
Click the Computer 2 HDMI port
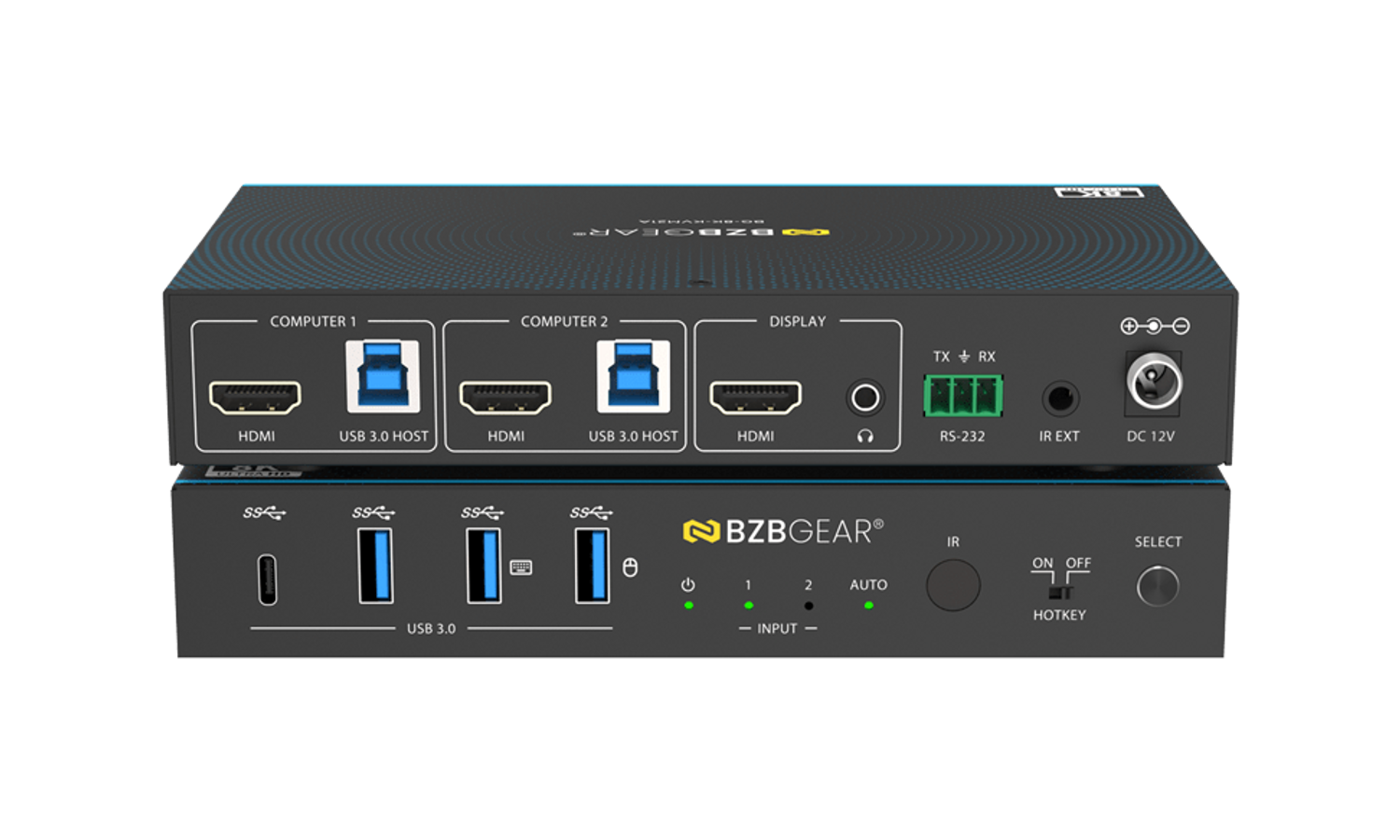[x=505, y=398]
